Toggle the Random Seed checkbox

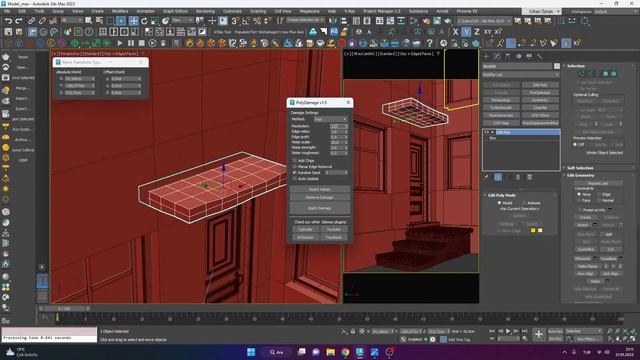point(295,173)
